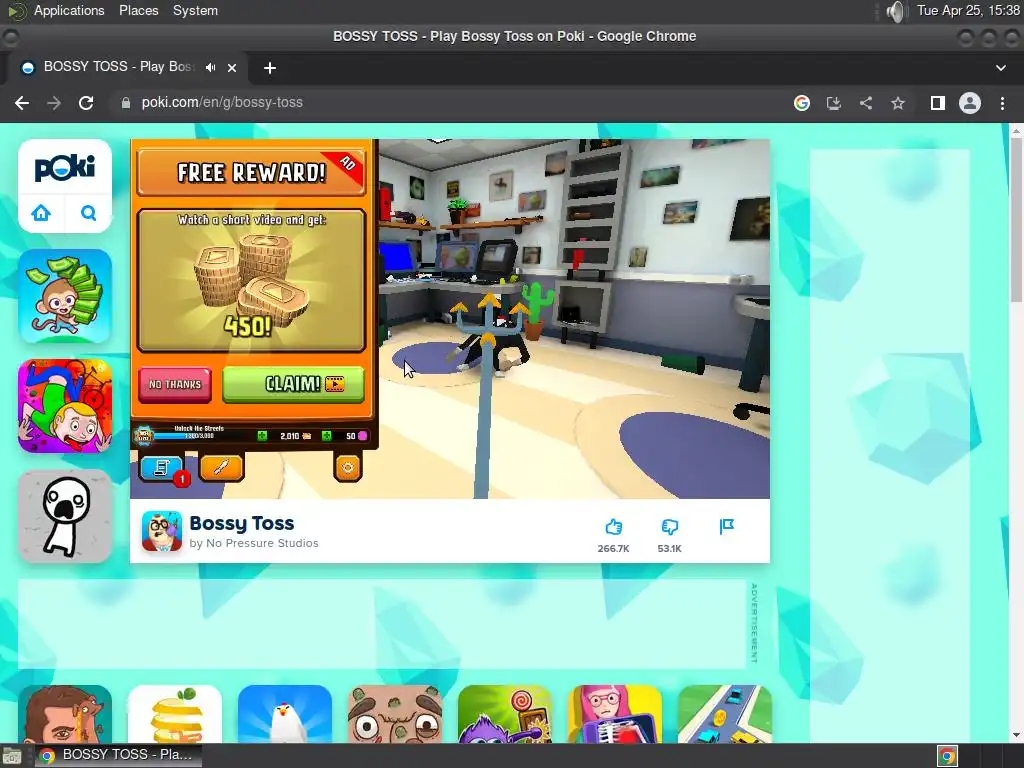1024x768 pixels.
Task: Click the page vertical scrollbar thumb
Action: (1016, 217)
